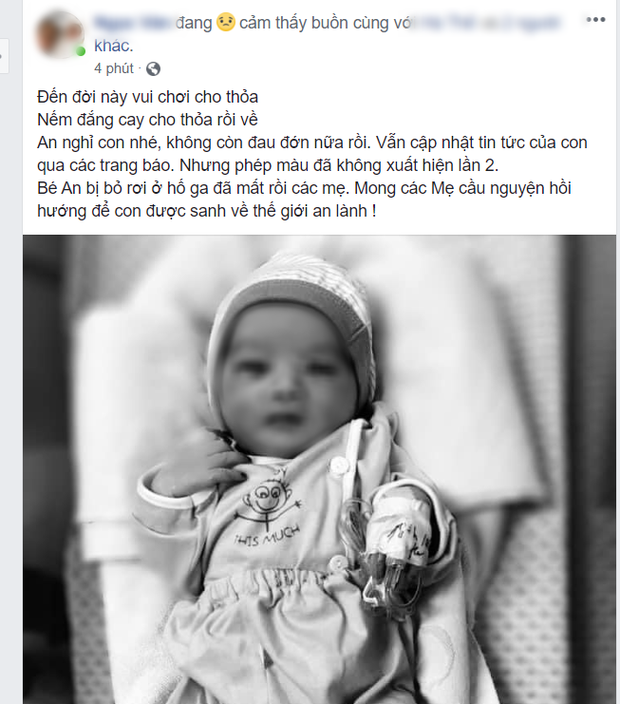Open the poster's blurred profile avatar
The height and width of the screenshot is (704, 620).
[60, 35]
